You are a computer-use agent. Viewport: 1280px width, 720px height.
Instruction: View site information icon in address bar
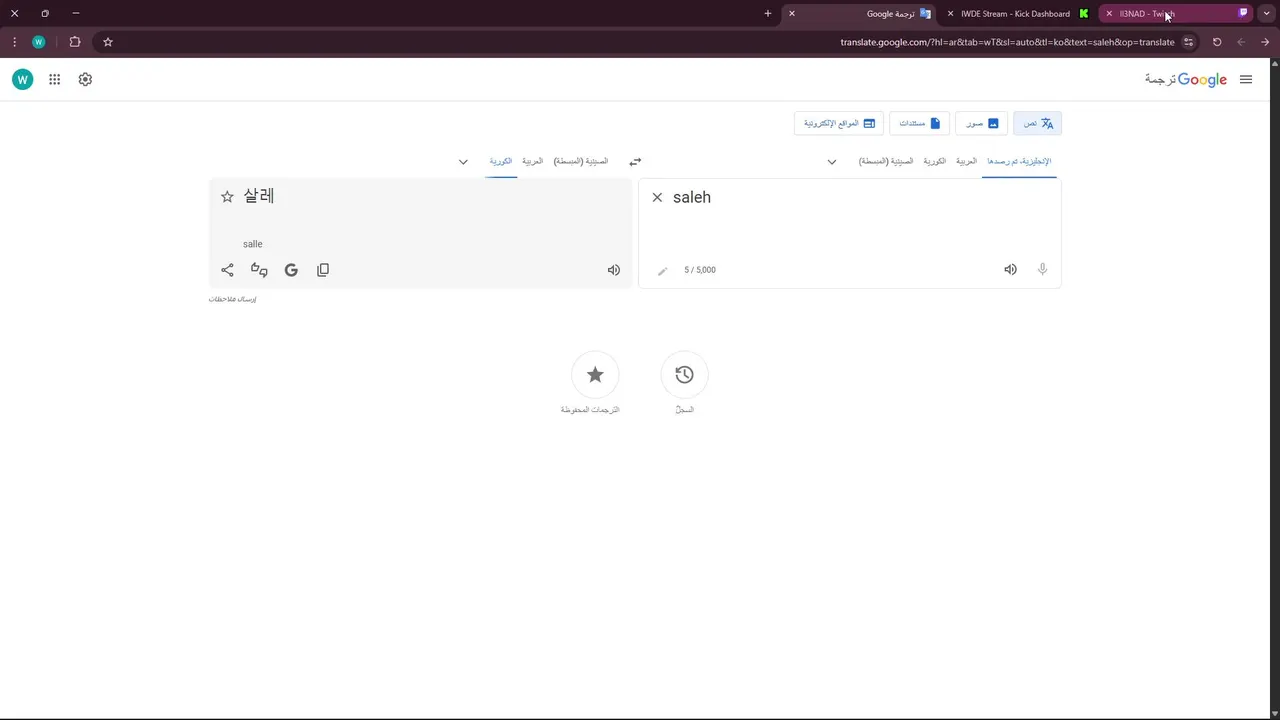coord(1188,42)
